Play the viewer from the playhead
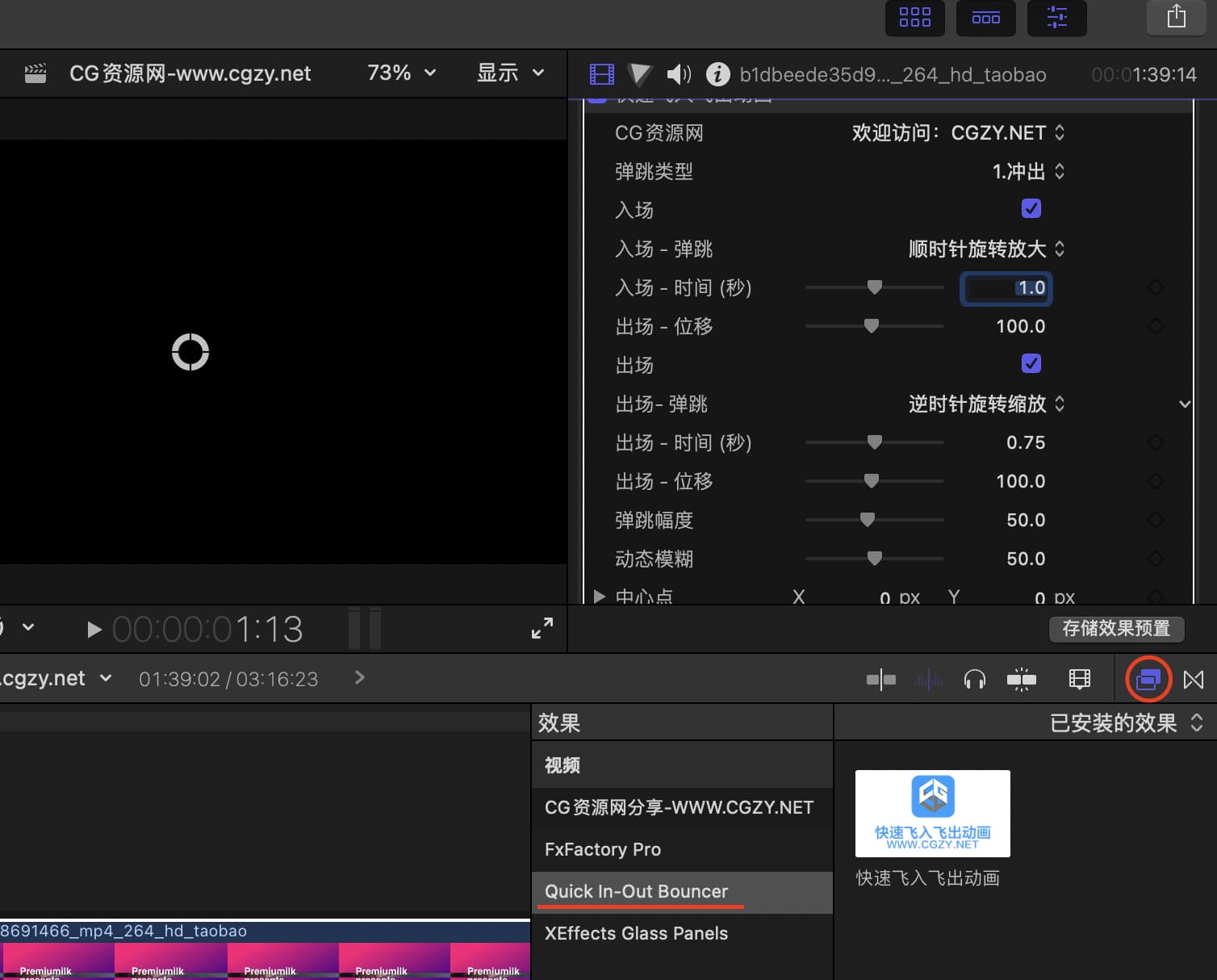The height and width of the screenshot is (980, 1217). tap(94, 630)
